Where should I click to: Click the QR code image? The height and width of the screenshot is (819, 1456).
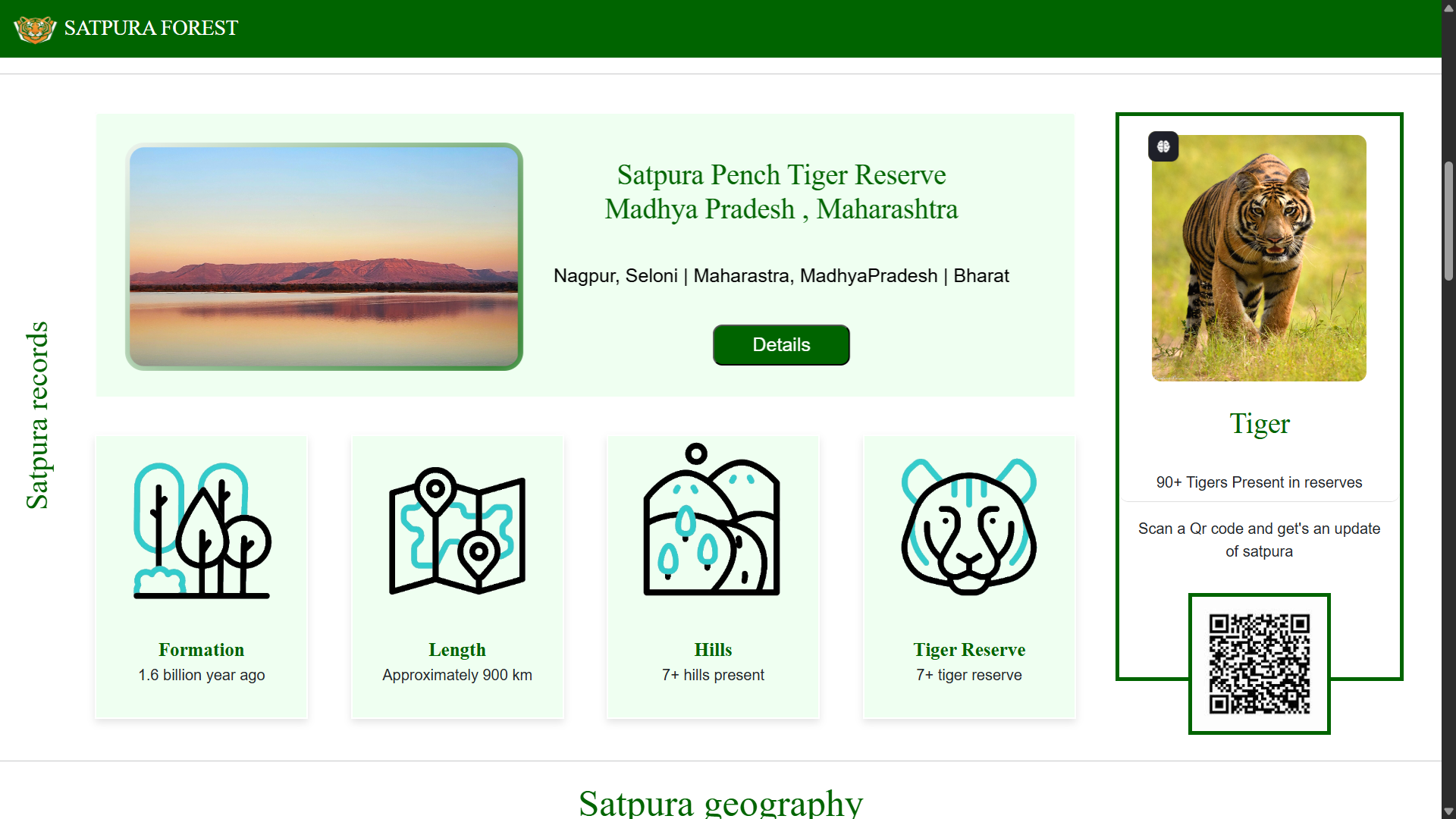tap(1260, 664)
